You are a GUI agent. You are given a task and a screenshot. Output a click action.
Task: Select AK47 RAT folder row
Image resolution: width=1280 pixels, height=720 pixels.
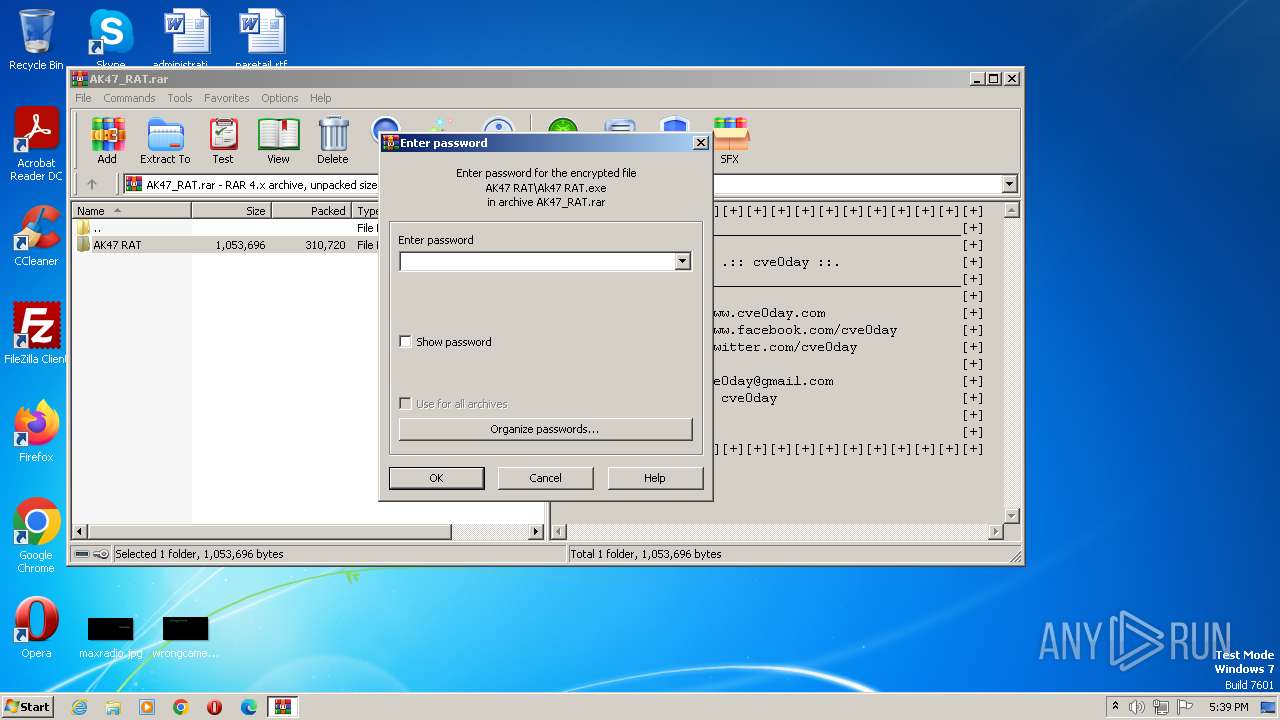point(225,245)
